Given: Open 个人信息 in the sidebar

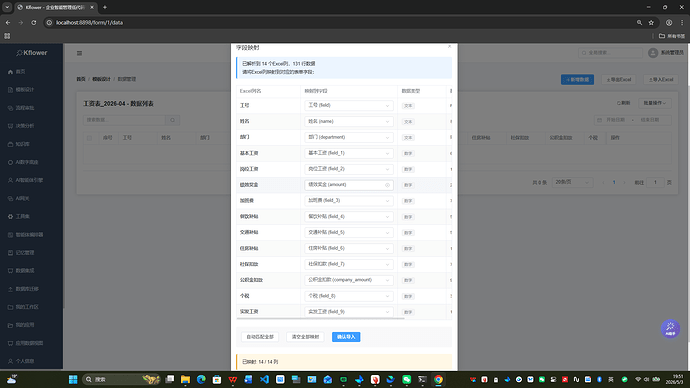Looking at the screenshot, I should coord(25,361).
